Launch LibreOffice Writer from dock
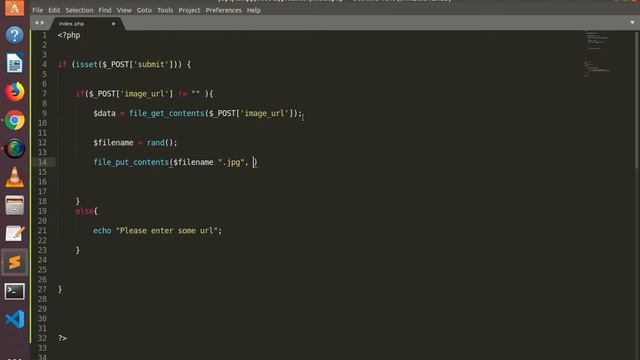This screenshot has width=640, height=360. [x=14, y=63]
